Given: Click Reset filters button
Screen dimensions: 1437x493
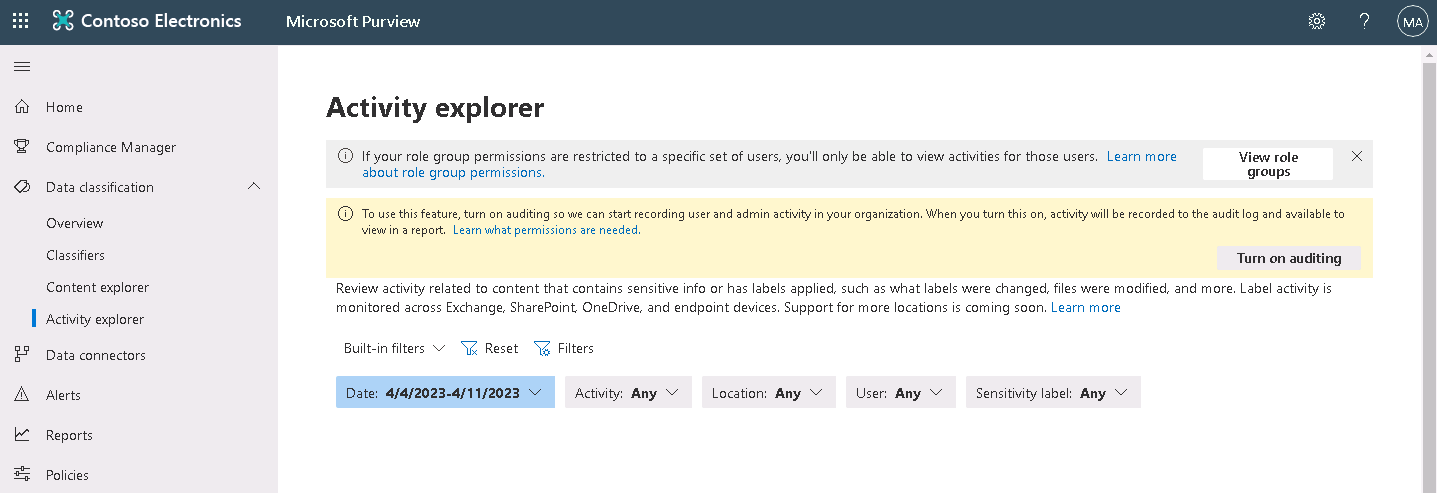Looking at the screenshot, I should point(490,348).
